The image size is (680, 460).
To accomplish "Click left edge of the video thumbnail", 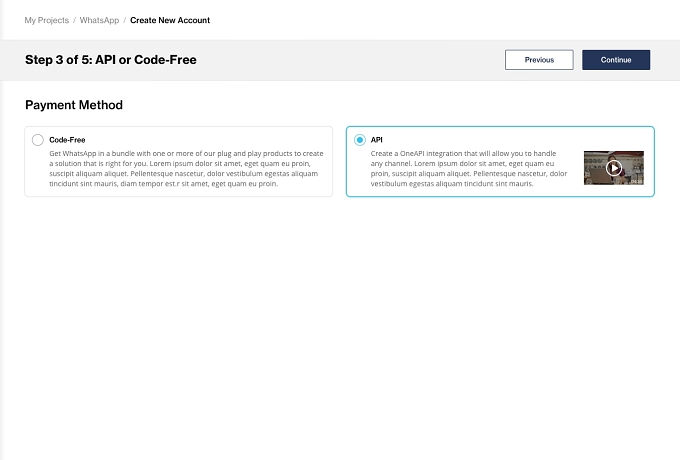I will tap(586, 168).
